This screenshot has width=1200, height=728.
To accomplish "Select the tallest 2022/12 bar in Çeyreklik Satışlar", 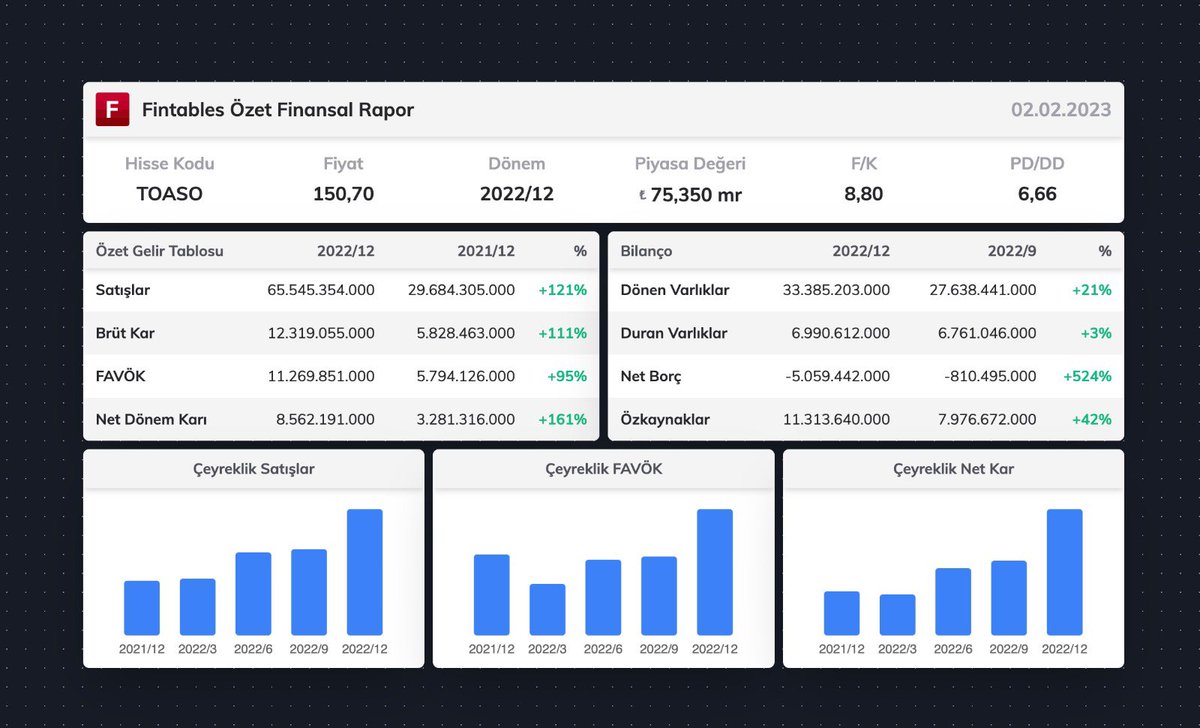I will click(x=365, y=572).
